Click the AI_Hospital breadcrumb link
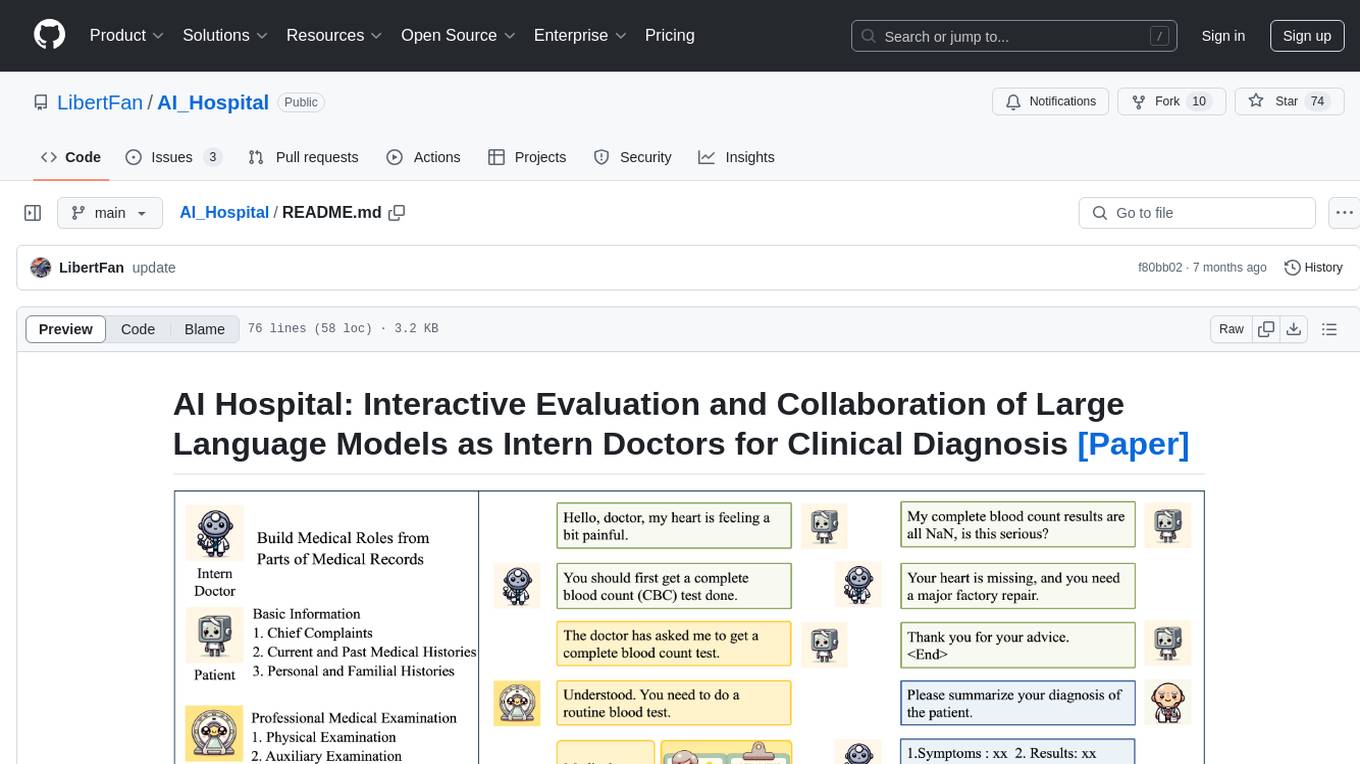1360x764 pixels. coord(224,212)
